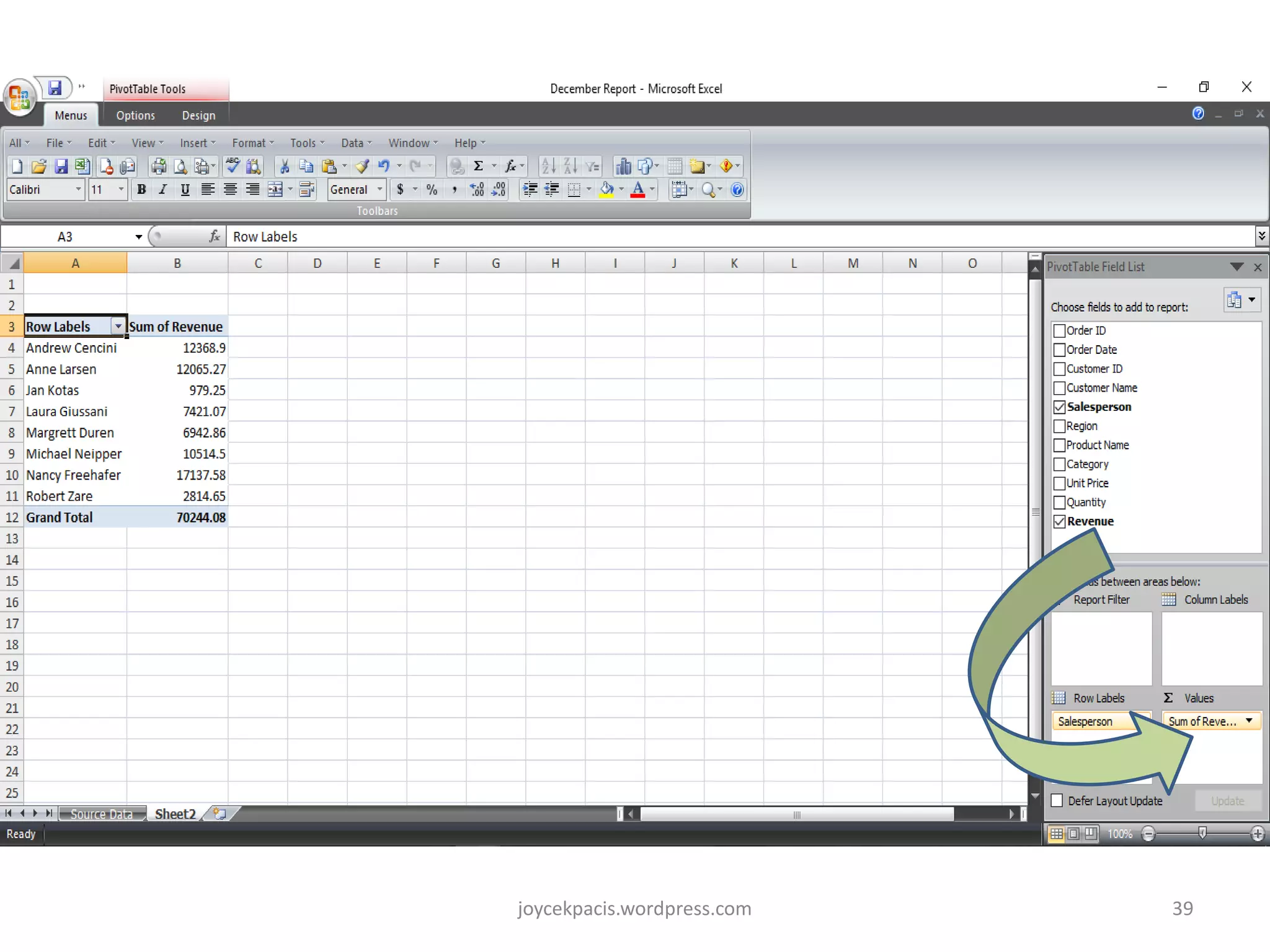This screenshot has width=1270, height=952.
Task: Uncheck the Salesperson field checkbox
Action: tap(1060, 407)
